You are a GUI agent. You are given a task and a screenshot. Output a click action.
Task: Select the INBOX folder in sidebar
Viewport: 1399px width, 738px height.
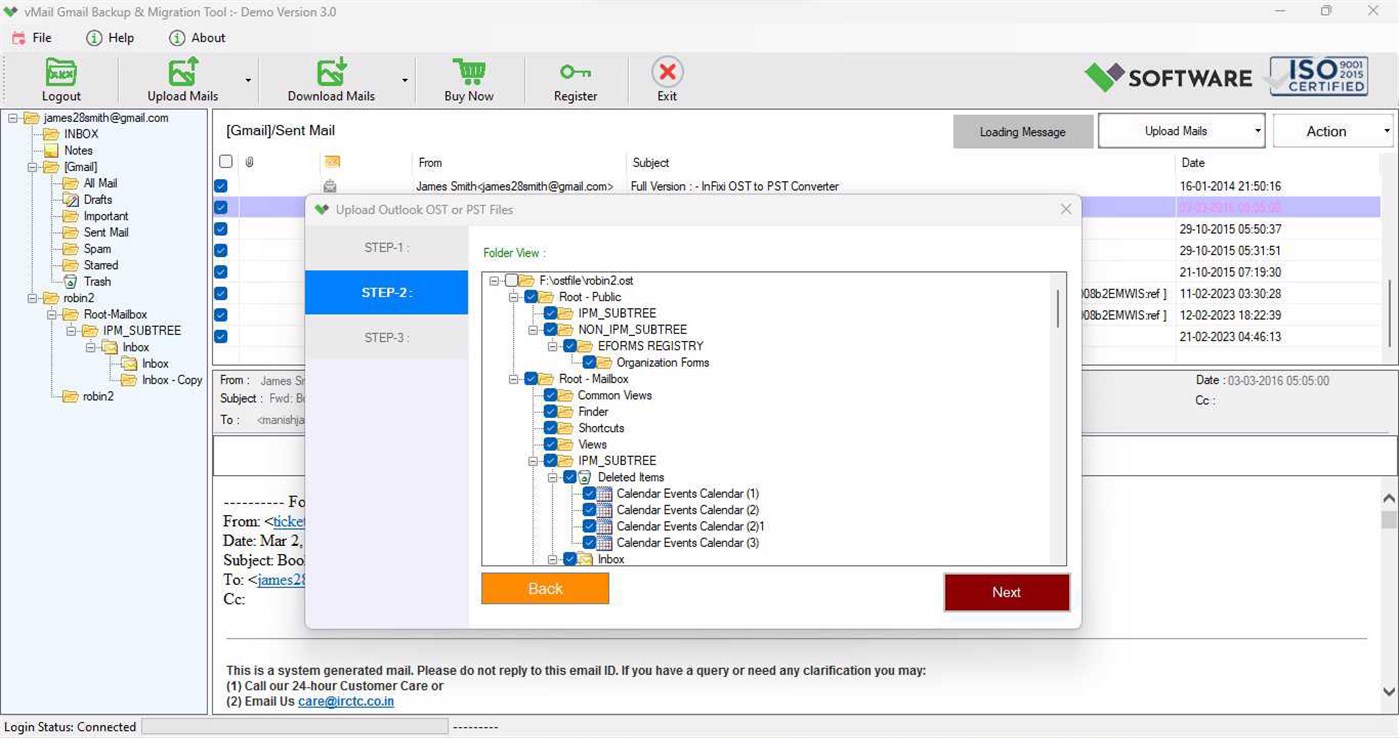tap(81, 134)
